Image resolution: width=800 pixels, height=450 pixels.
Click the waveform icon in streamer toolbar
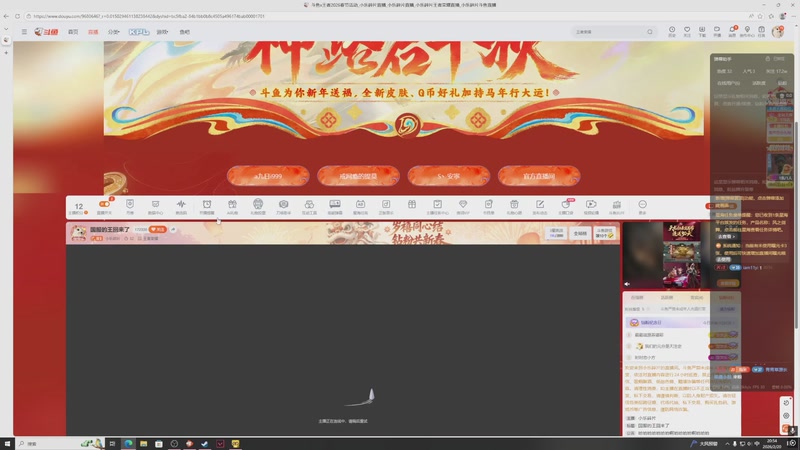click(x=181, y=206)
